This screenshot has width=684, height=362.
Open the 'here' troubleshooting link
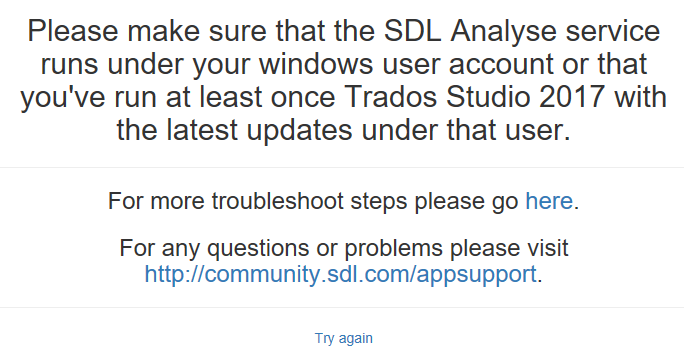549,201
